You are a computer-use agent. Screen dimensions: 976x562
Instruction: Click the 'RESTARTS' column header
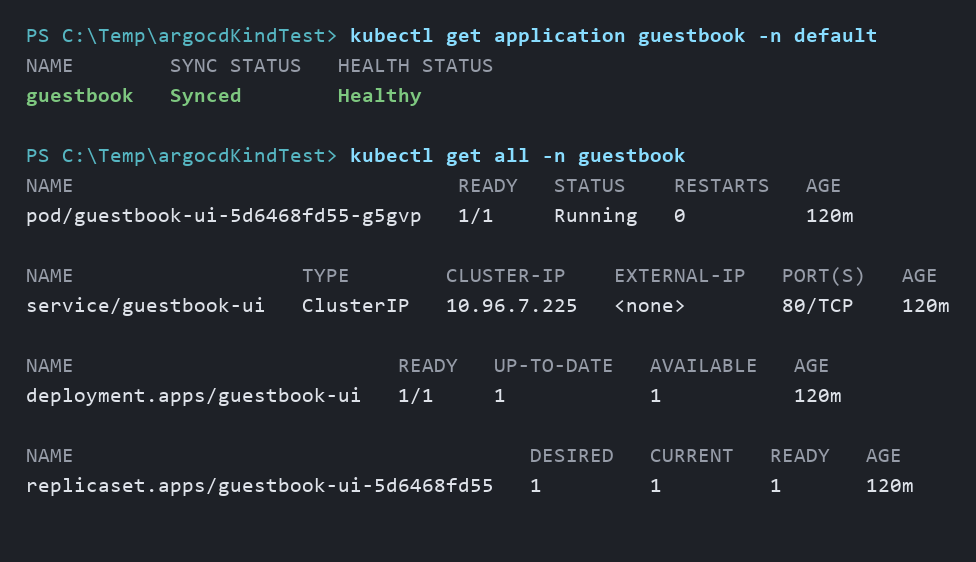coord(721,186)
